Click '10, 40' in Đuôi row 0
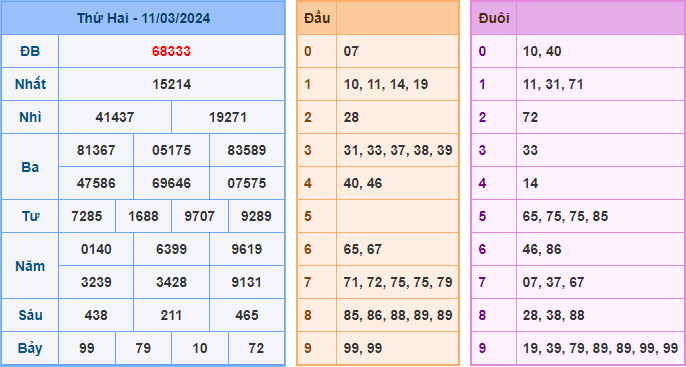The image size is (686, 367). (x=542, y=52)
